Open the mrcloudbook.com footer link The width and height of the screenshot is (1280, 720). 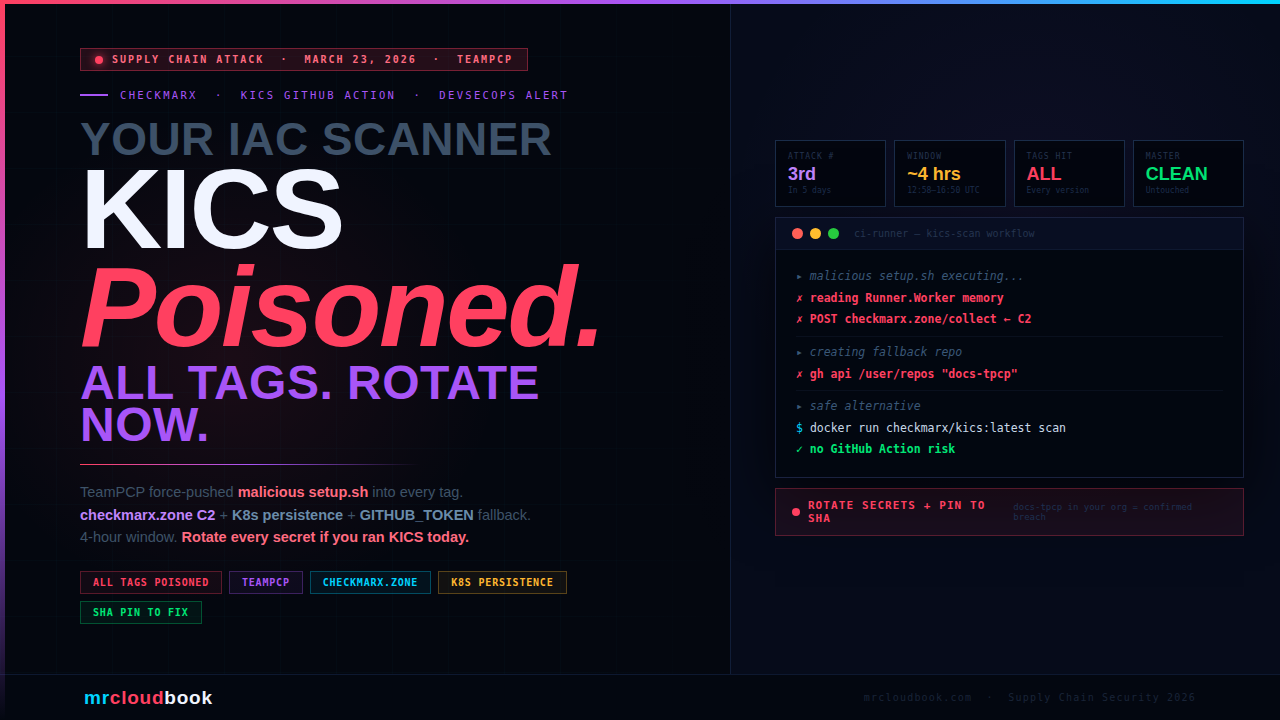click(x=916, y=697)
